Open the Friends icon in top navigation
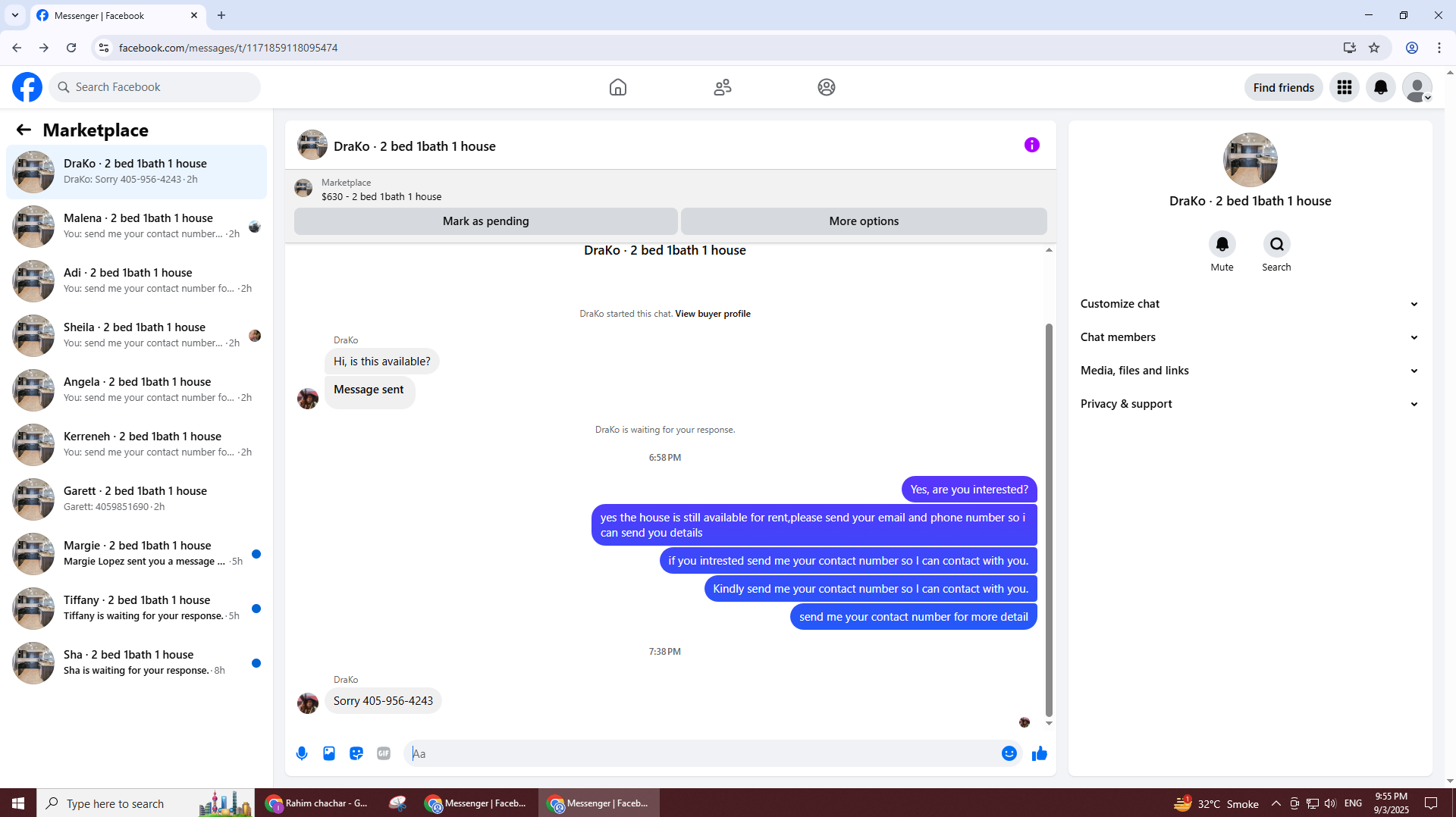The width and height of the screenshot is (1456, 817). point(723,87)
